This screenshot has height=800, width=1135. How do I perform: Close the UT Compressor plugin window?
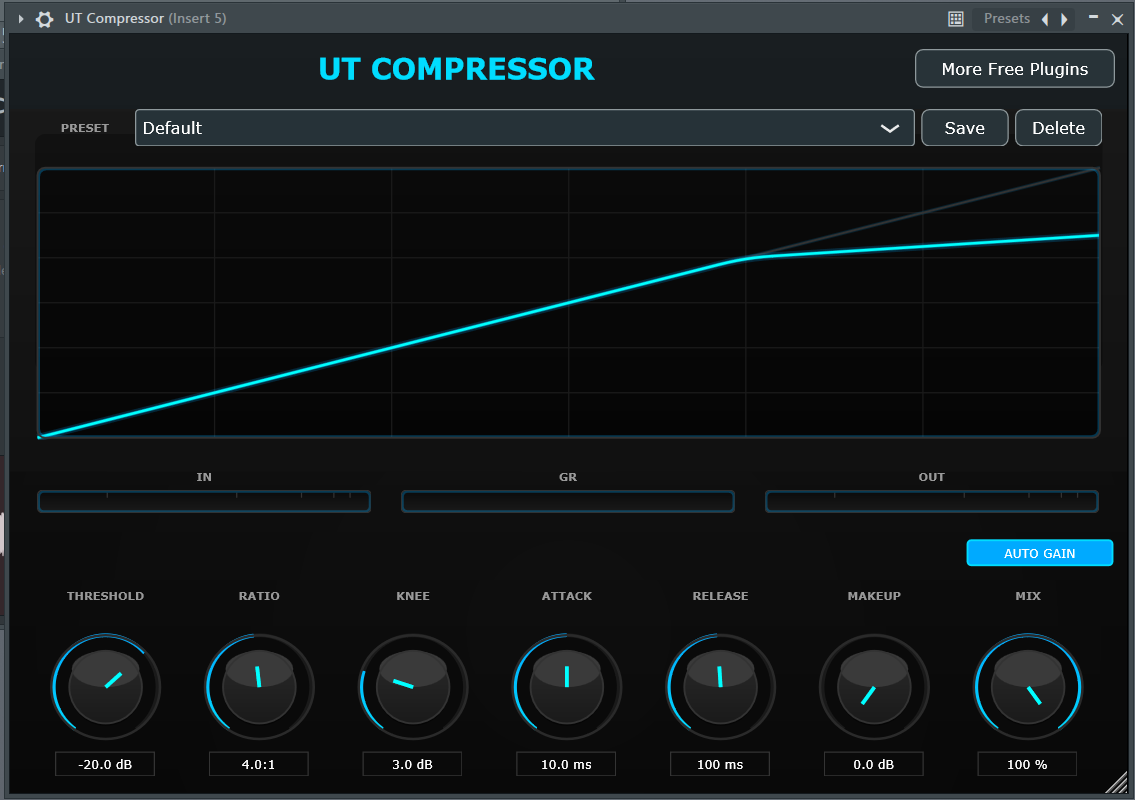coord(1118,19)
